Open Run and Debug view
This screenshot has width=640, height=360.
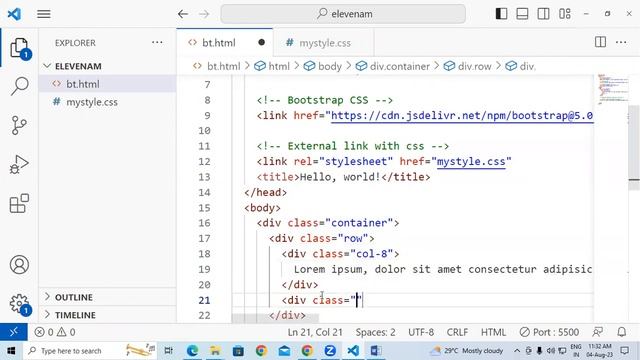pos(19,164)
